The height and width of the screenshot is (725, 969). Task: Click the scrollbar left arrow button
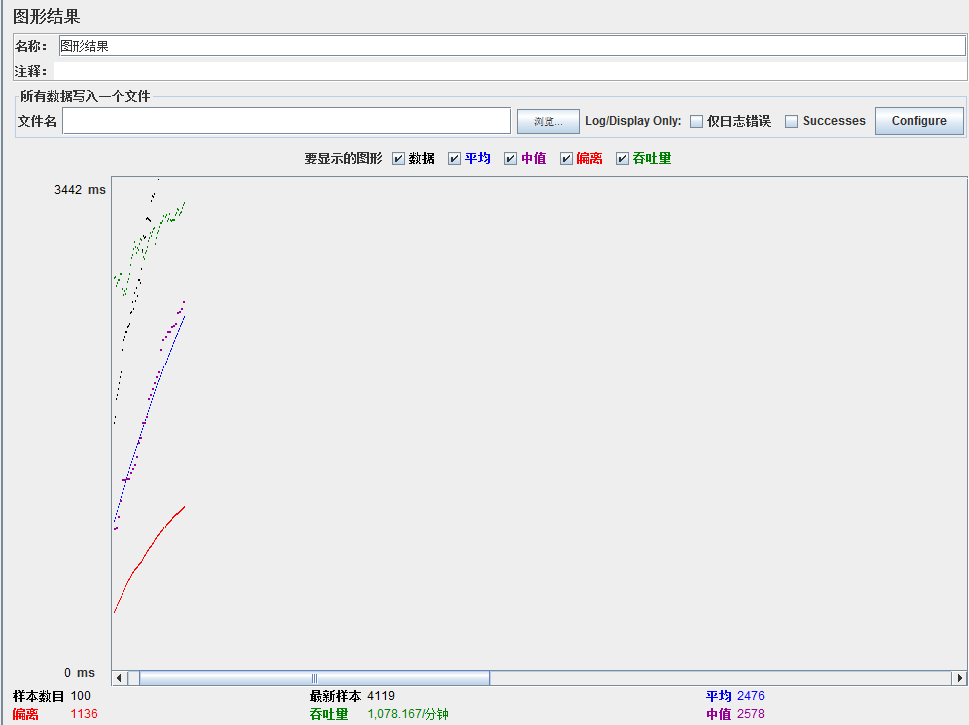point(119,678)
